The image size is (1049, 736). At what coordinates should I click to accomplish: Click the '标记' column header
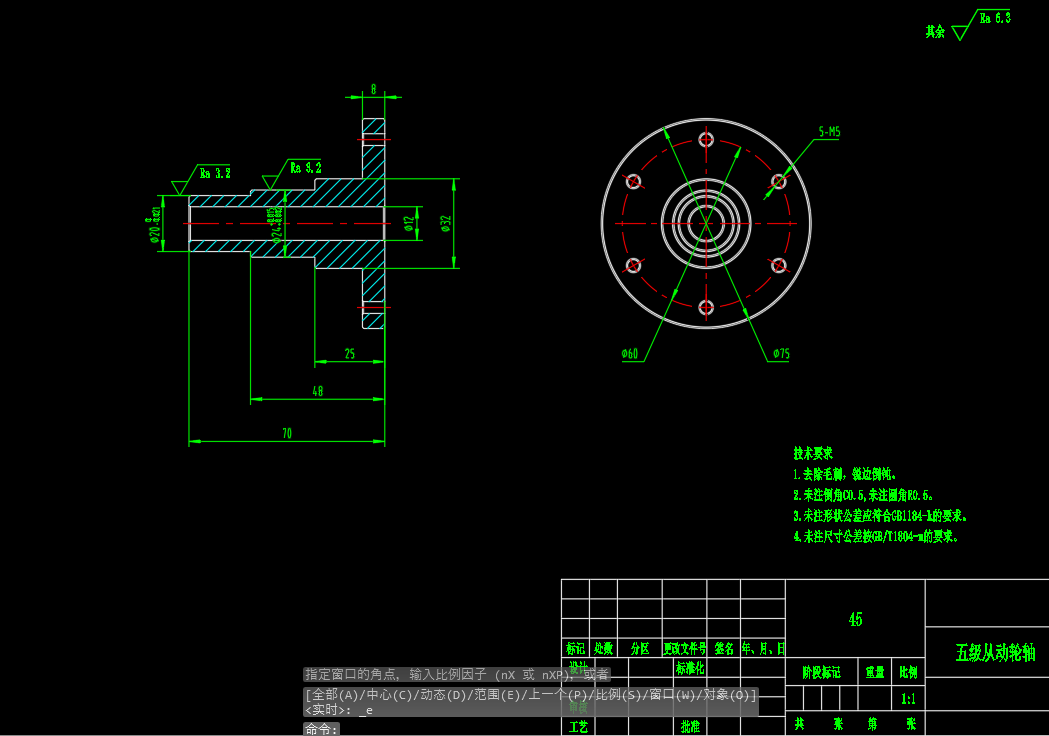(575, 648)
